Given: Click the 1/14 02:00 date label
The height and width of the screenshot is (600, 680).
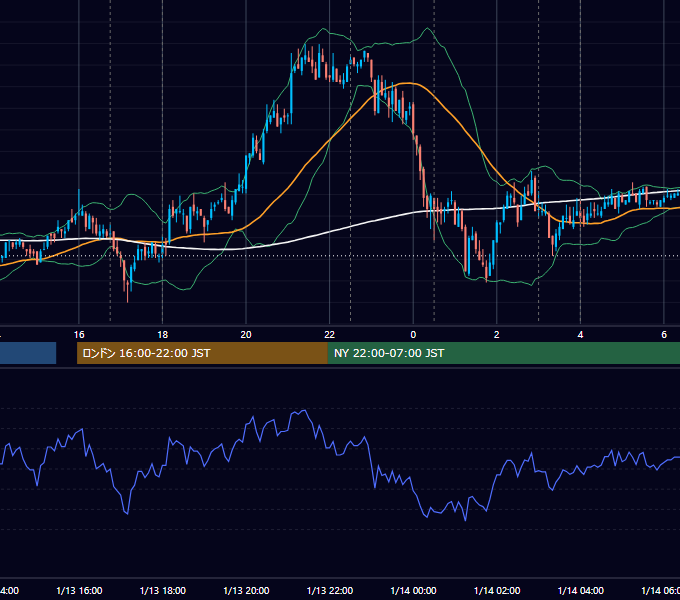Looking at the screenshot, I should click(497, 590).
